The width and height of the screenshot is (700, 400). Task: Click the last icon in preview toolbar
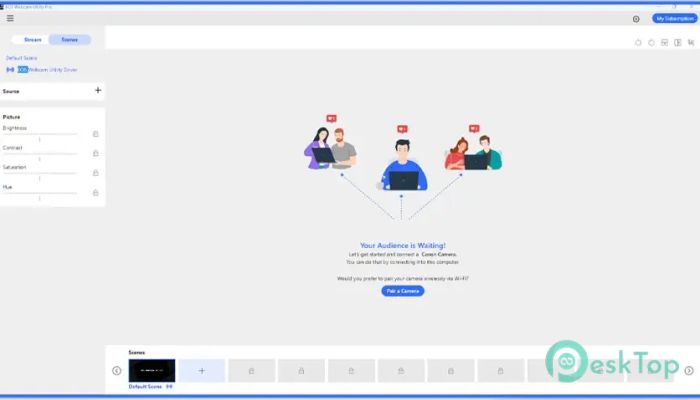click(691, 42)
